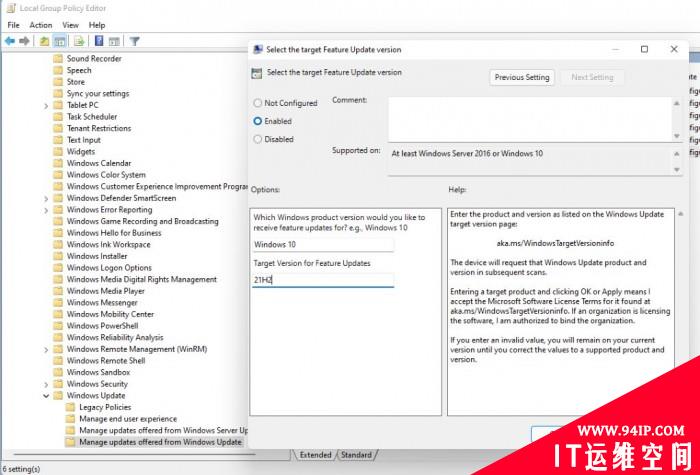
Task: Select Manage end user experience folder
Action: pos(128,418)
